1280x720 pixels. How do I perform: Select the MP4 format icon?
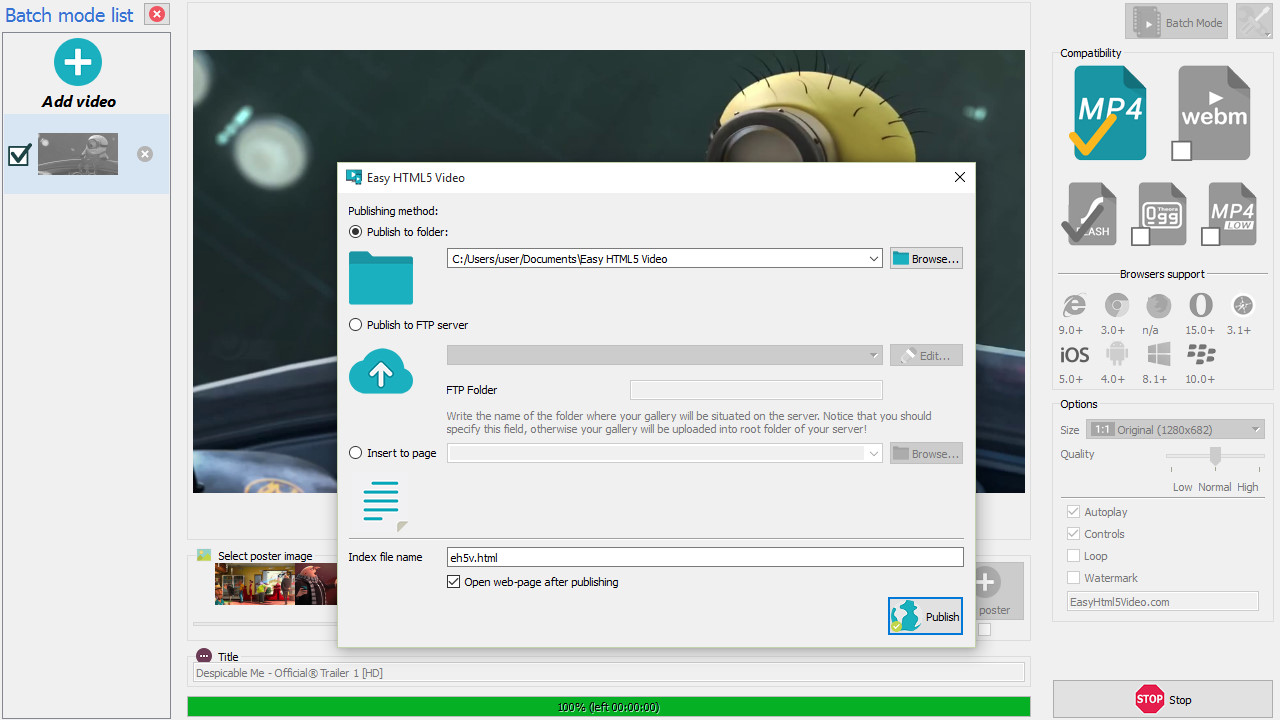coord(1110,112)
